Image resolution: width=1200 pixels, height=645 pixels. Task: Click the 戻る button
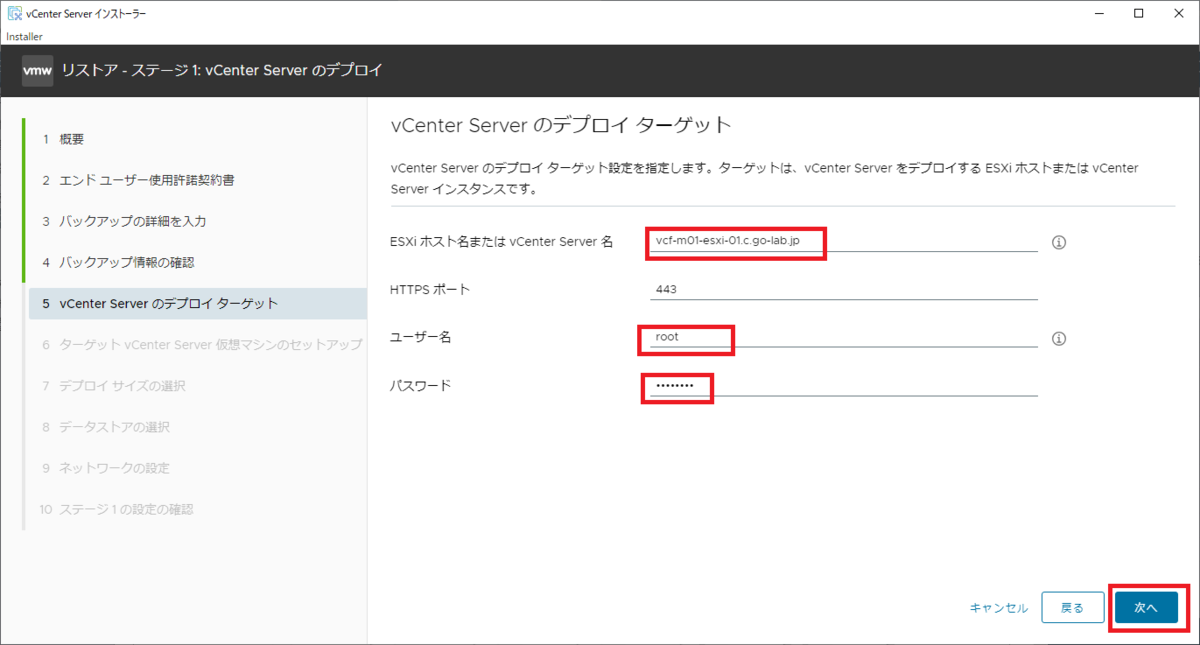1072,608
